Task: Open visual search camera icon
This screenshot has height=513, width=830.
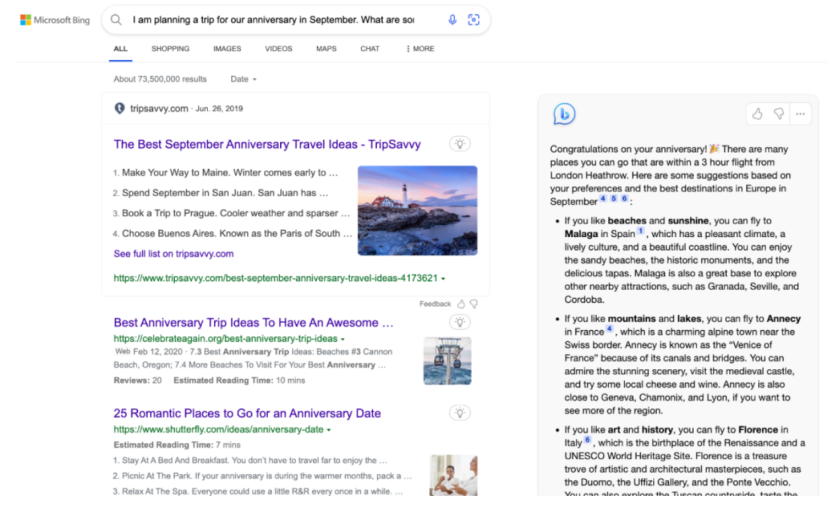Action: click(474, 20)
